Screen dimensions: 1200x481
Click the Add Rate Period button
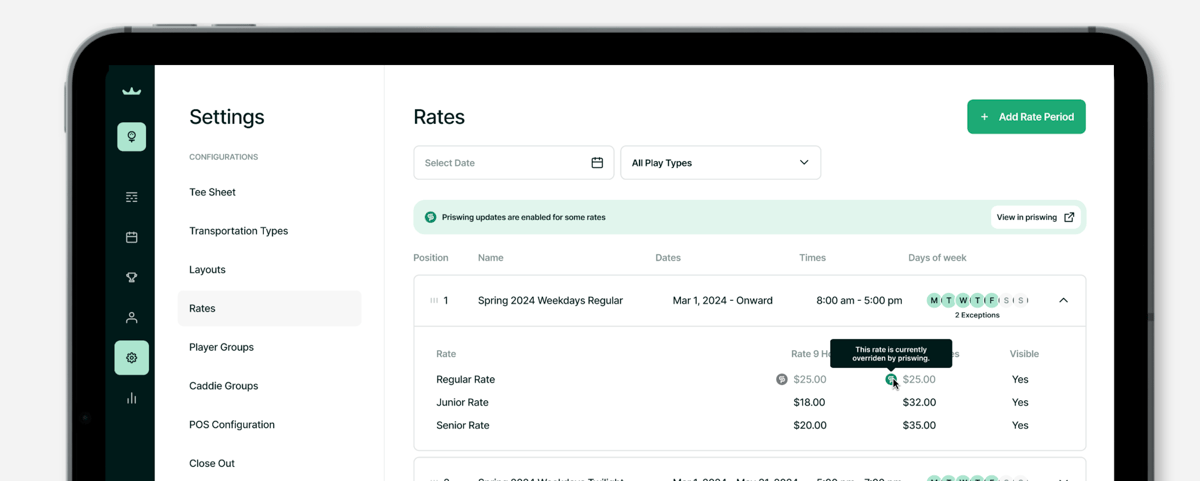pos(1026,117)
